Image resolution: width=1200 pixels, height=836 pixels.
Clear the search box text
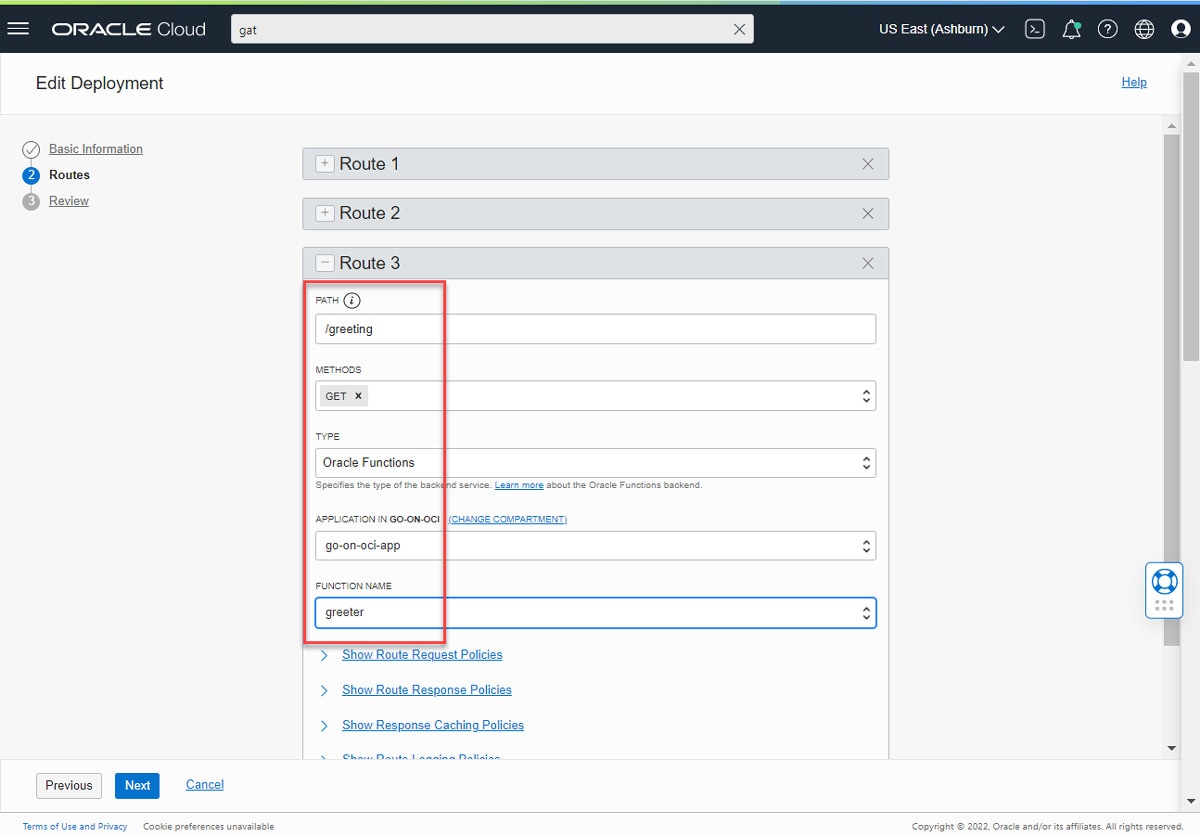(x=739, y=29)
